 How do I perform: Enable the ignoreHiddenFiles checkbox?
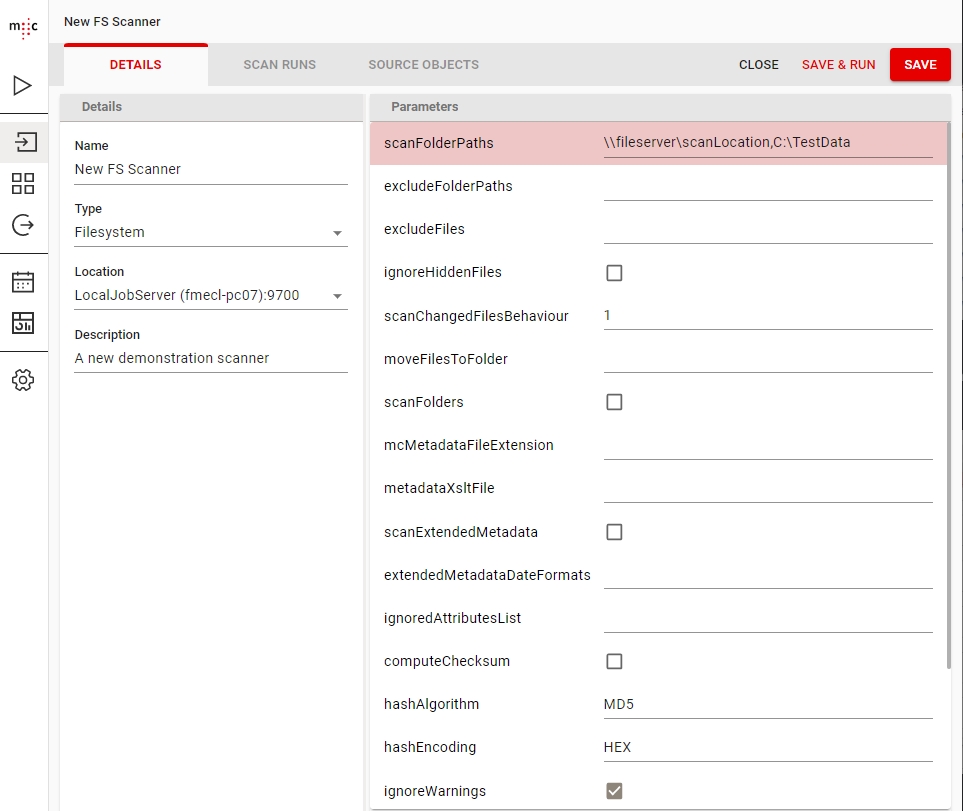click(614, 273)
